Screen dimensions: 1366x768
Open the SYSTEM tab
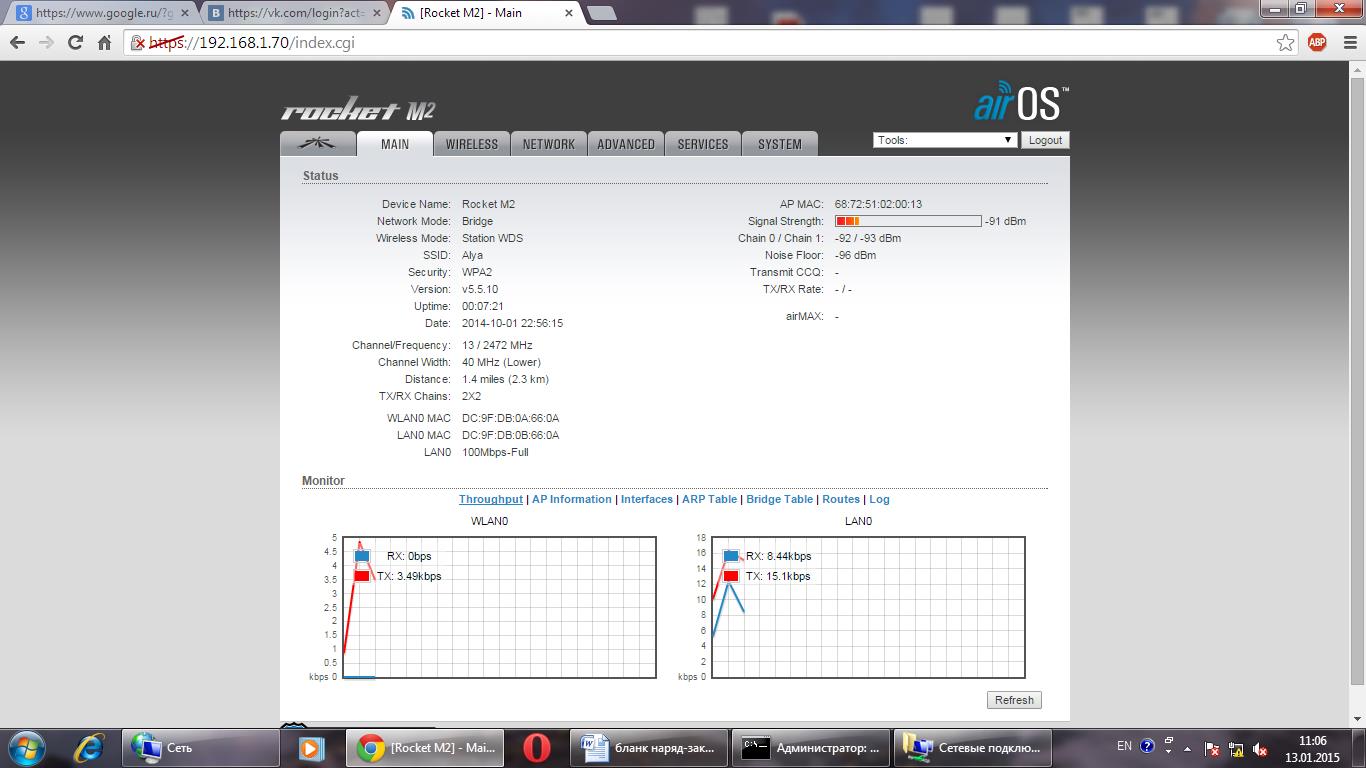pos(780,143)
